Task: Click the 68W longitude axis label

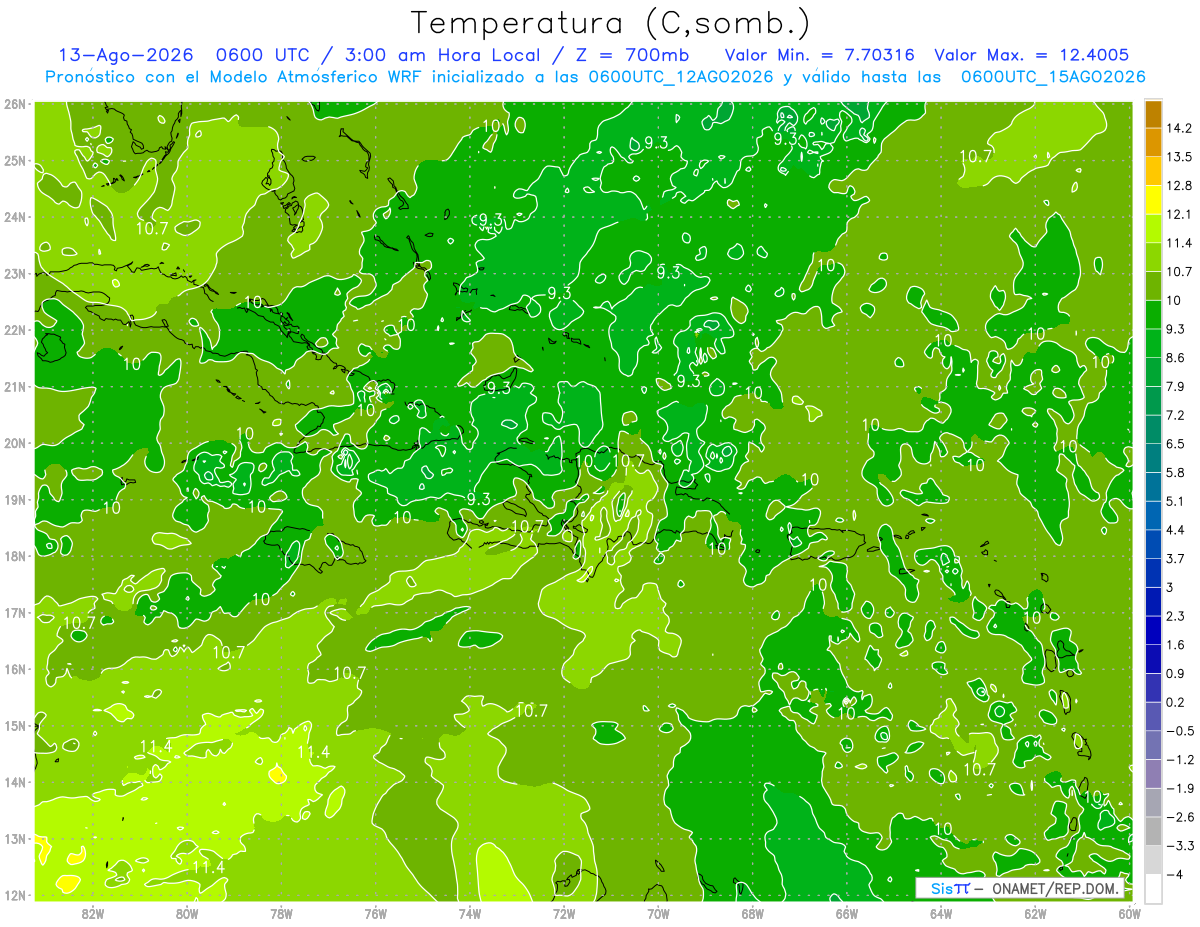Action: pyautogui.click(x=753, y=913)
